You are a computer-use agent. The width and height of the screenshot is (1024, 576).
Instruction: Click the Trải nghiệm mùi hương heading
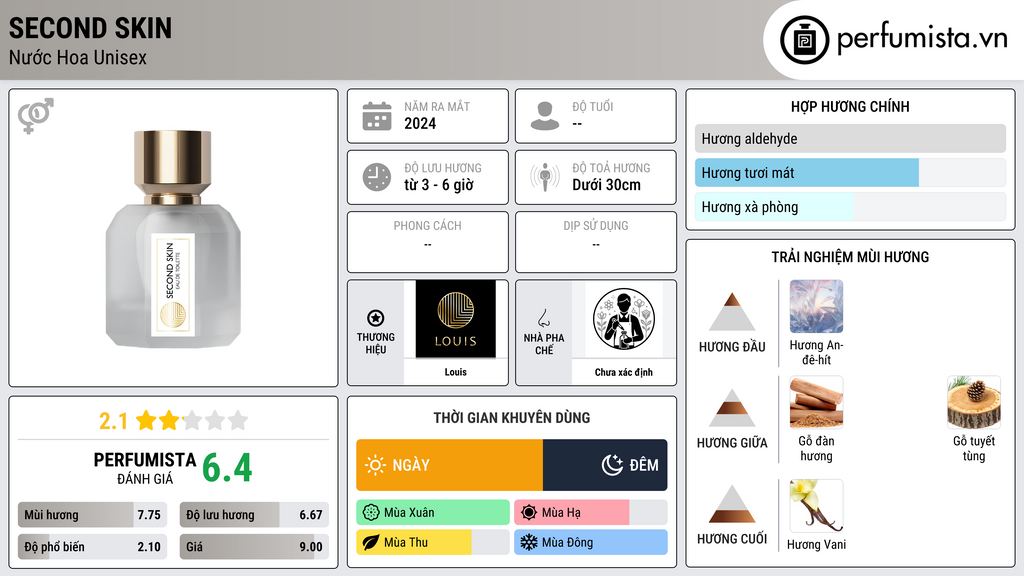[850, 257]
